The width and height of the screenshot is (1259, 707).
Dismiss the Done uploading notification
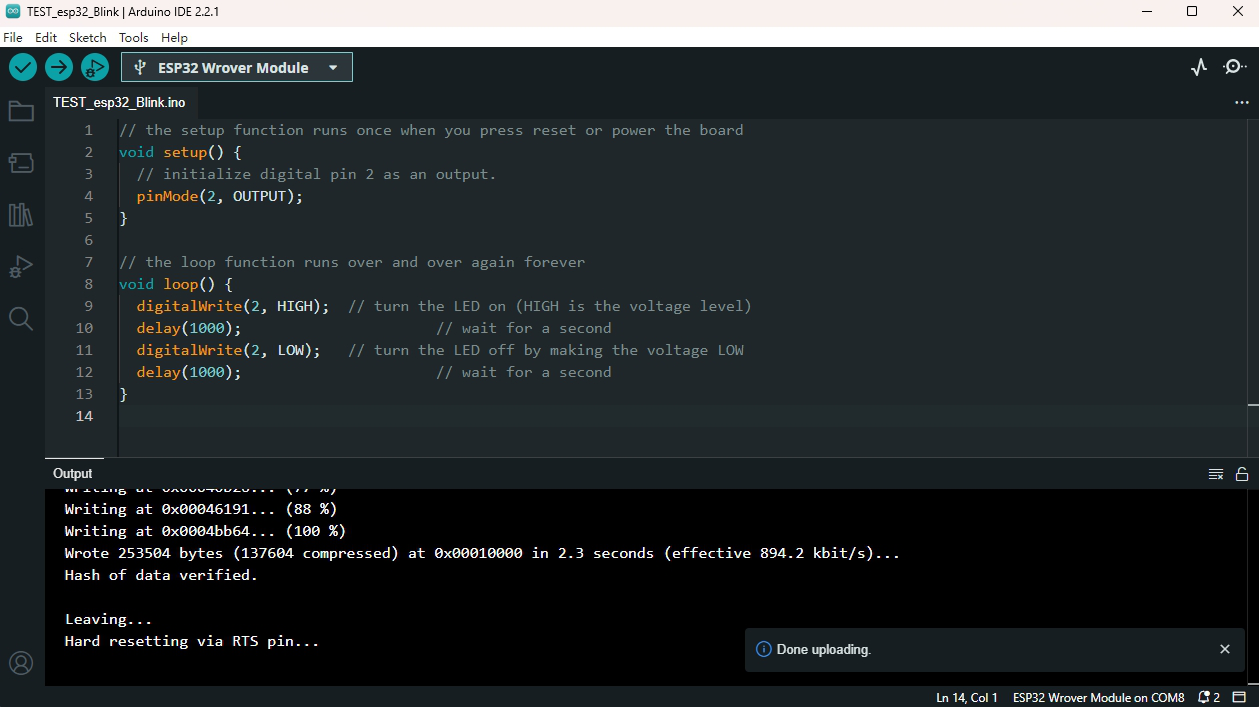1225,649
